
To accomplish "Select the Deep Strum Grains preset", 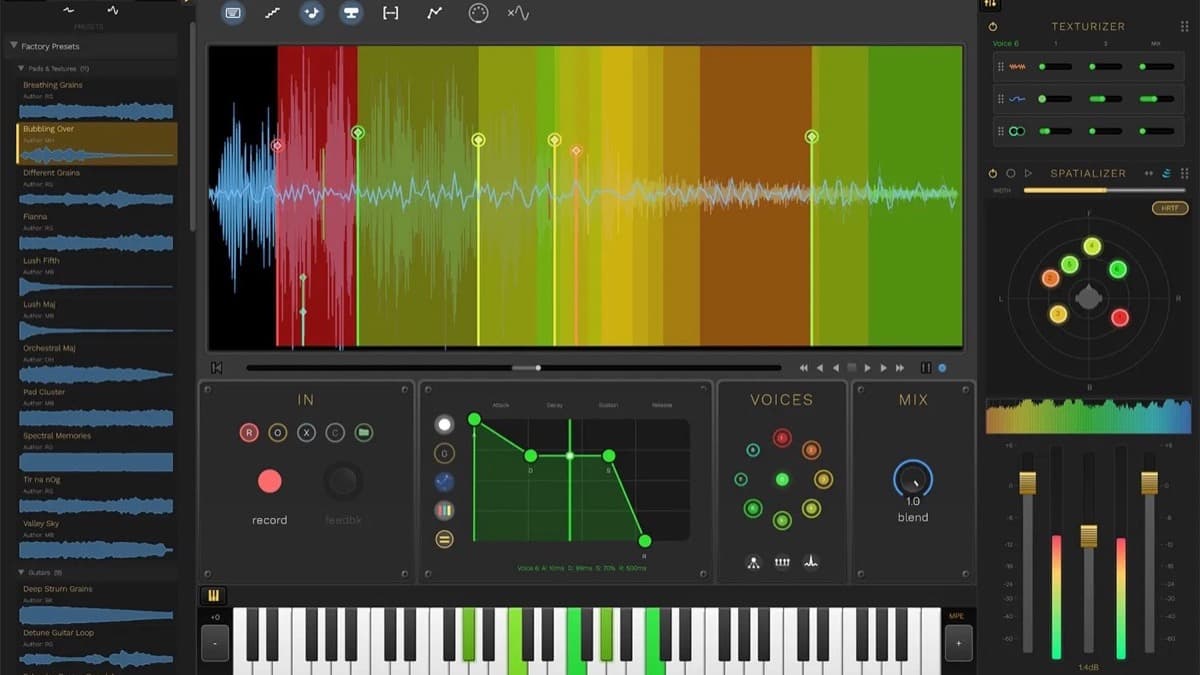I will pyautogui.click(x=98, y=604).
